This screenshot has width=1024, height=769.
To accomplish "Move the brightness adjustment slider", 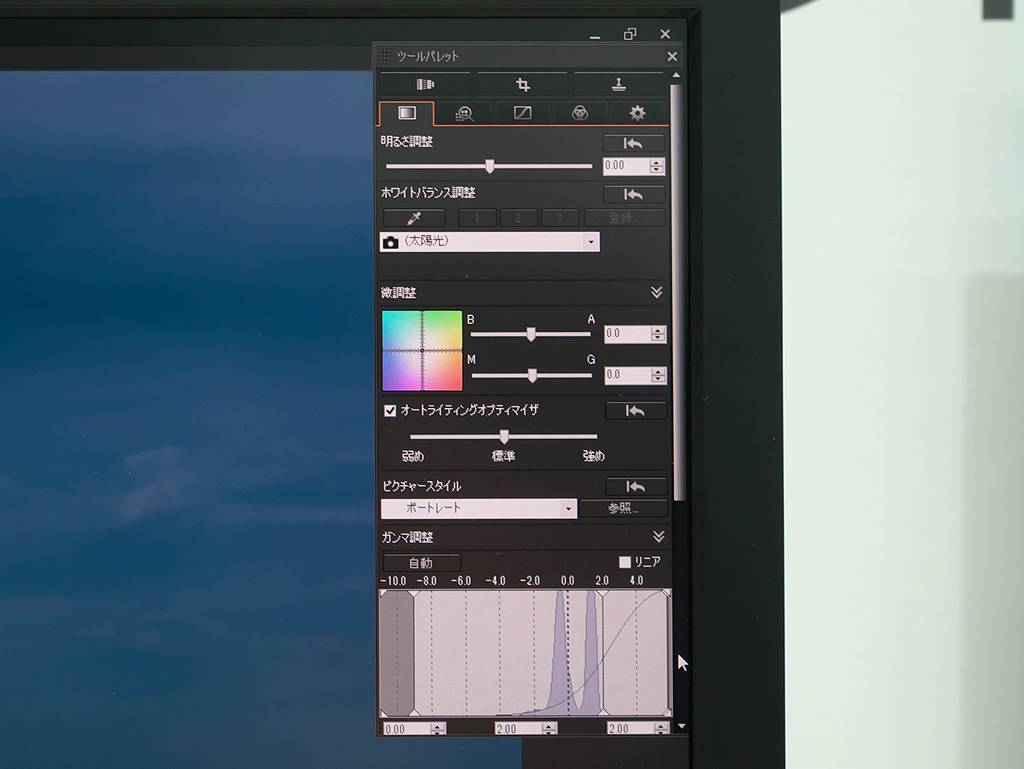I will (489, 166).
